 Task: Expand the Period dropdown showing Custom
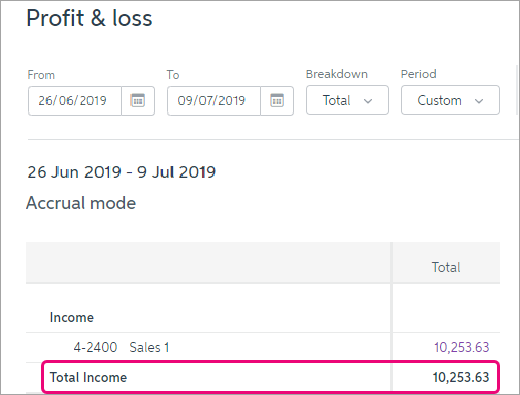(x=450, y=100)
